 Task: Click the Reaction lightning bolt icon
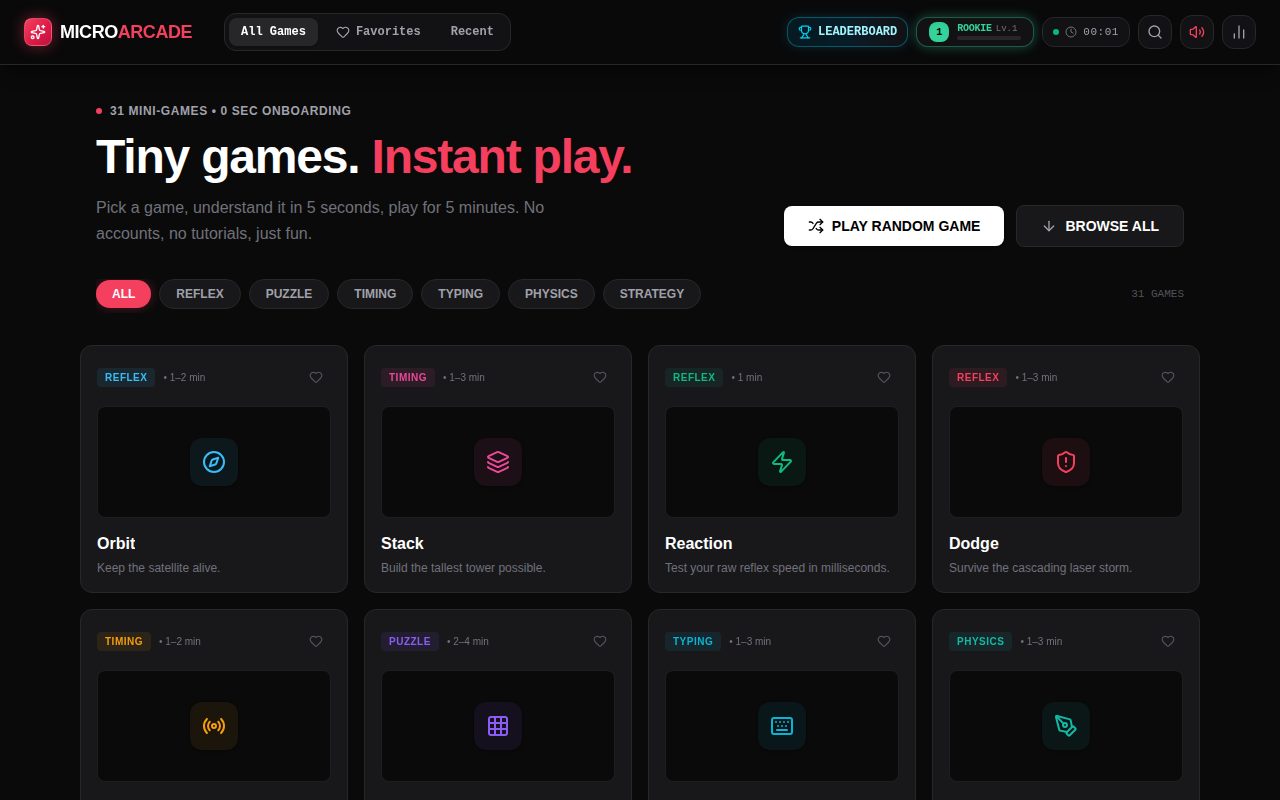(x=782, y=462)
